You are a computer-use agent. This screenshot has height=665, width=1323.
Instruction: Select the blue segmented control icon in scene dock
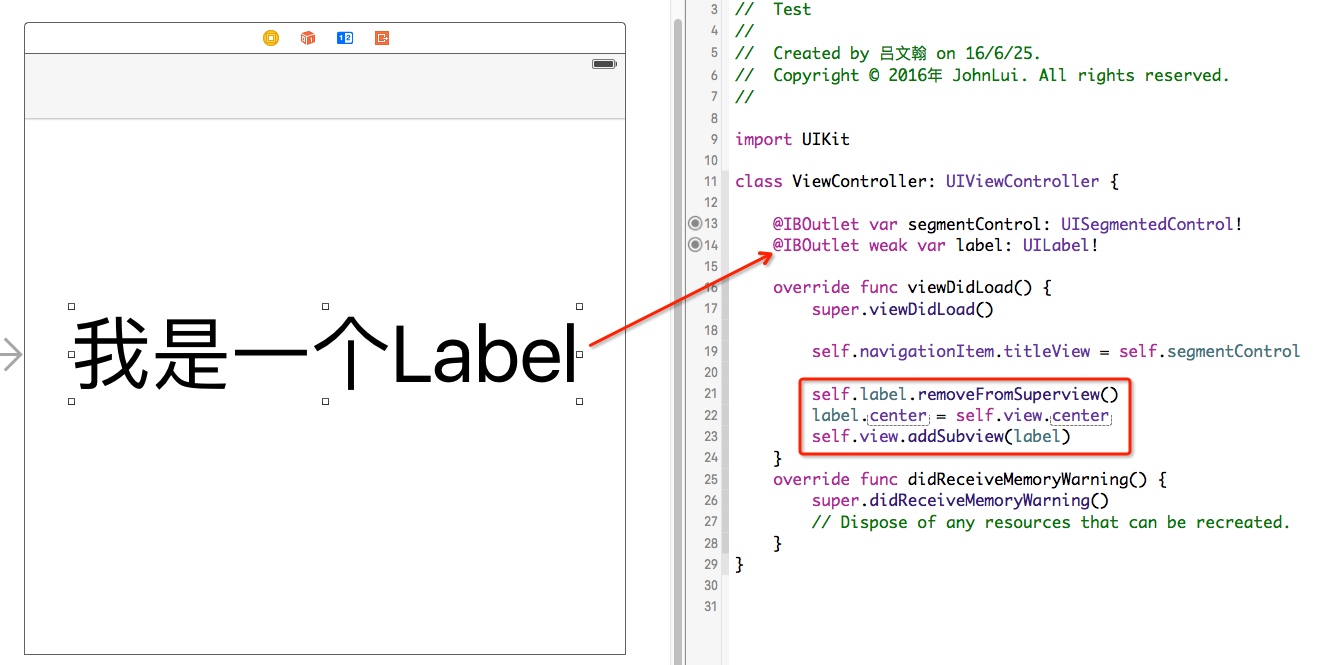[345, 38]
